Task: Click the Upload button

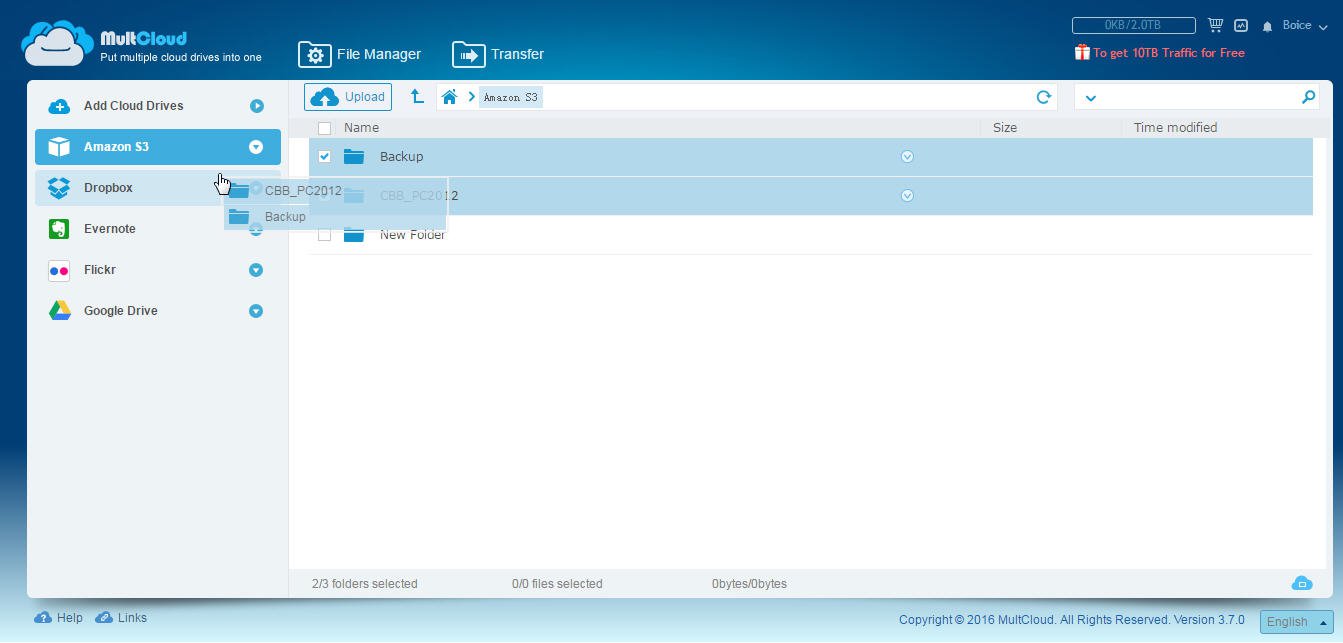Action: coord(348,97)
